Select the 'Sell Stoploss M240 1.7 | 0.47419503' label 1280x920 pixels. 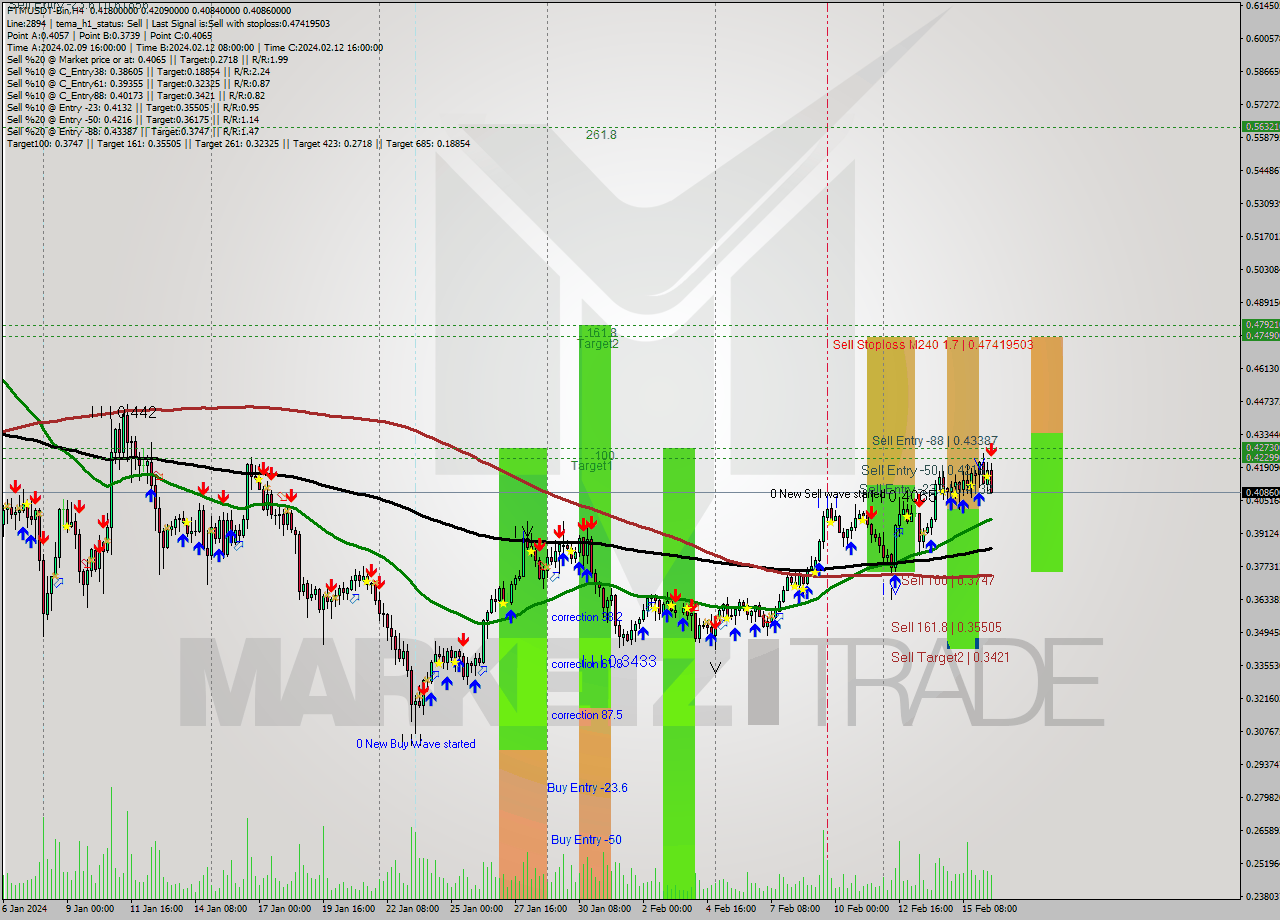933,344
